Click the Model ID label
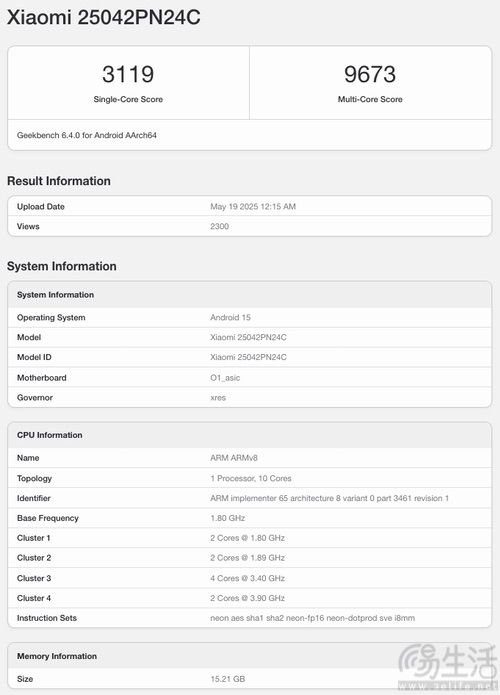The height and width of the screenshot is (695, 500). tap(34, 357)
